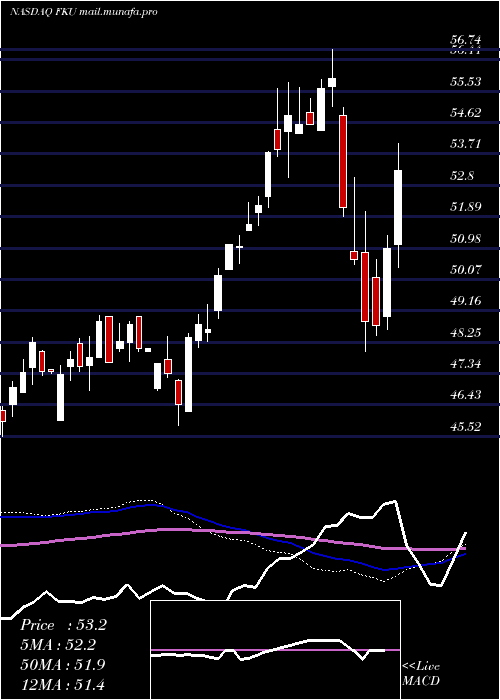Image resolution: width=500 pixels, height=700 pixels.
Task: Click the 46.43 price level label
Action: point(466,395)
